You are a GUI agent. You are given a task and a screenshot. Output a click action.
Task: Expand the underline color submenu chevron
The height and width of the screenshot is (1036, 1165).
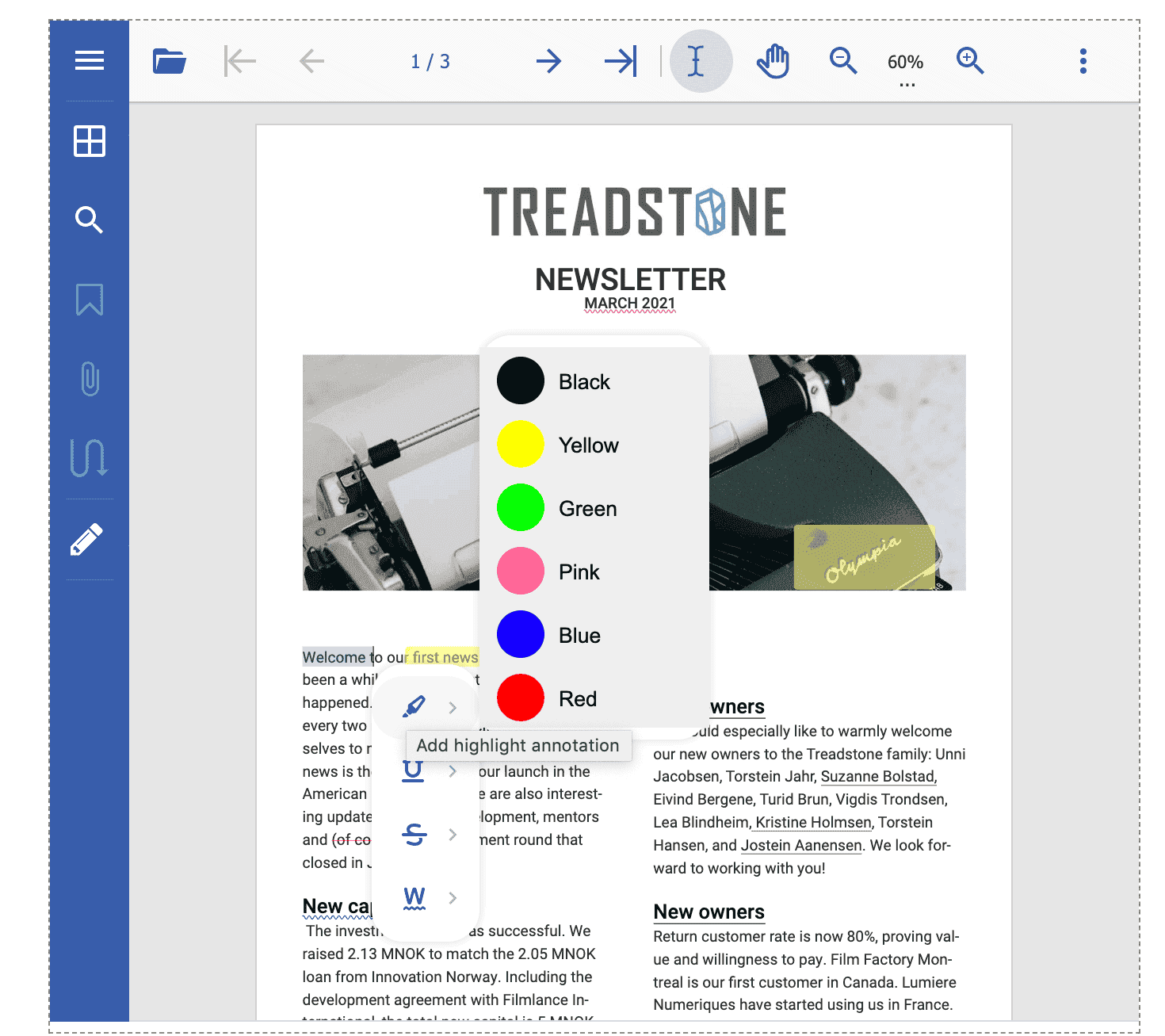point(453,770)
